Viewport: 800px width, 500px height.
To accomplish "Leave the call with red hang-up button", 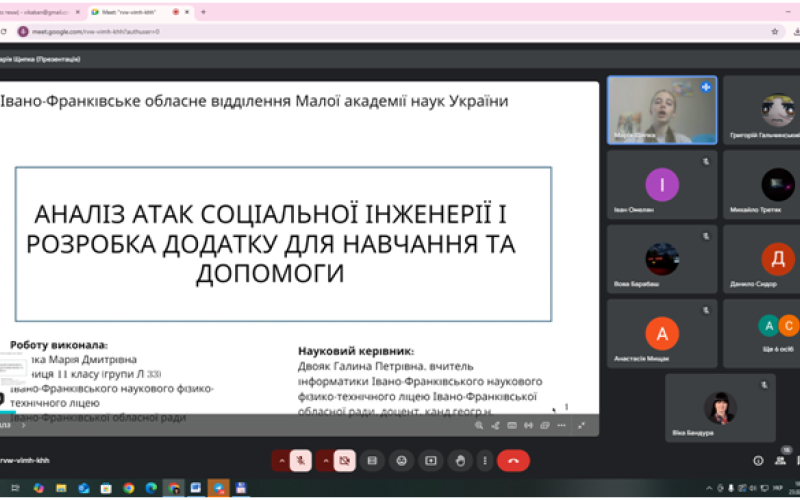I will 513,461.
